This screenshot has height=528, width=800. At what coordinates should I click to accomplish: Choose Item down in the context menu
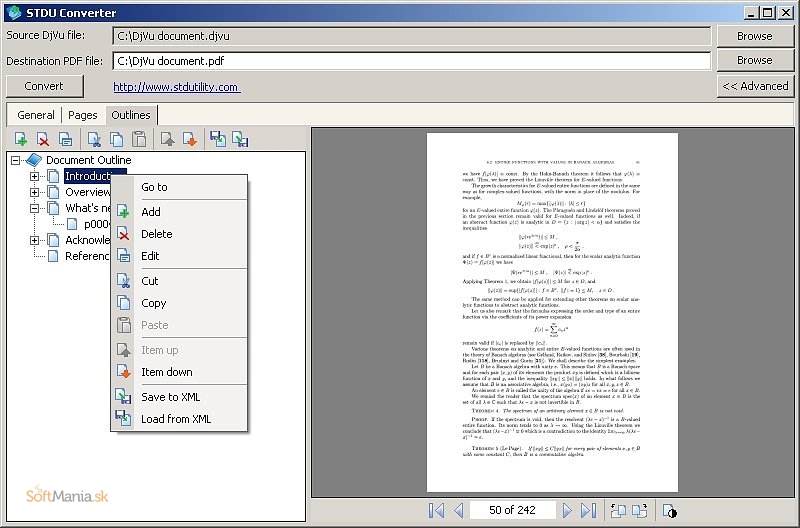(179, 372)
